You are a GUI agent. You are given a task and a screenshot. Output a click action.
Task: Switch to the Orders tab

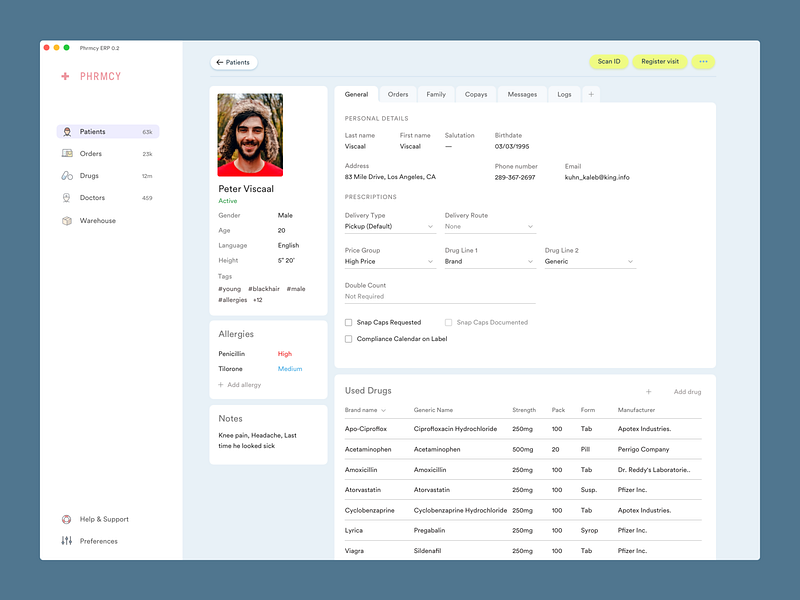tap(398, 94)
